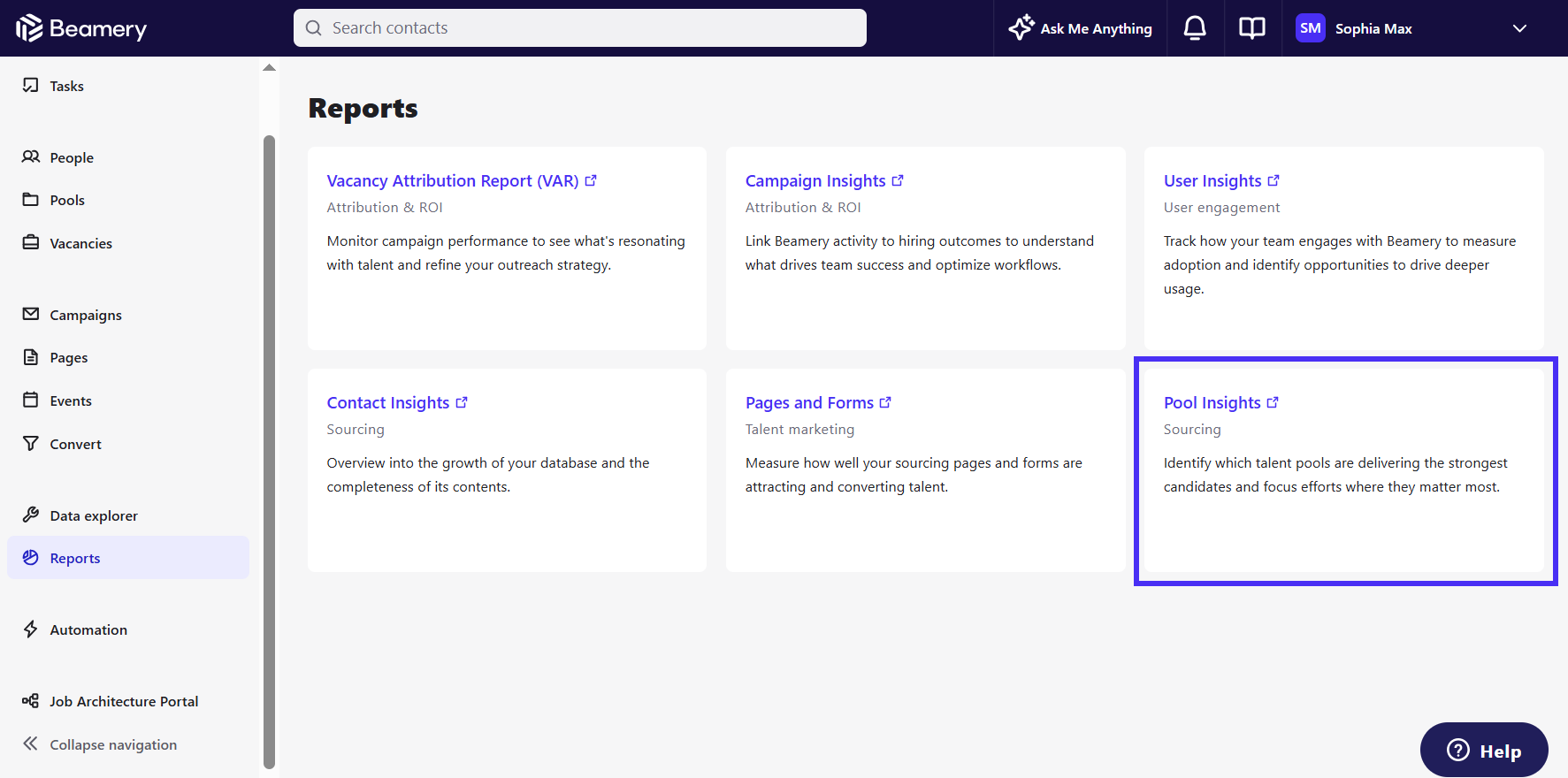Open the Contact Insights report
Image resolution: width=1568 pixels, height=778 pixels.
(x=388, y=402)
